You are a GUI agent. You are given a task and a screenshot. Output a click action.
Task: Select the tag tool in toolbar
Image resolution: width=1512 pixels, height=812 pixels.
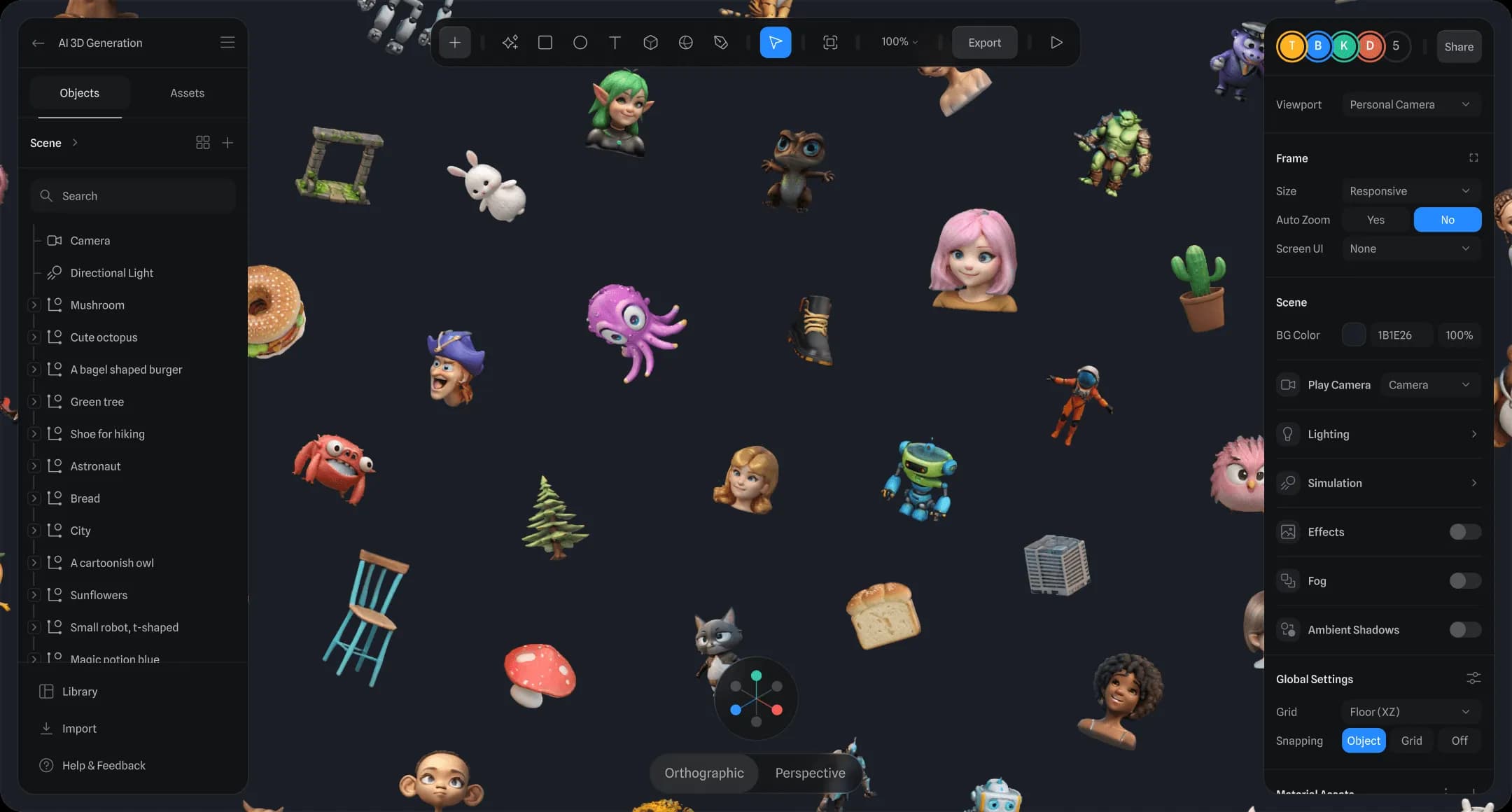pyautogui.click(x=721, y=43)
